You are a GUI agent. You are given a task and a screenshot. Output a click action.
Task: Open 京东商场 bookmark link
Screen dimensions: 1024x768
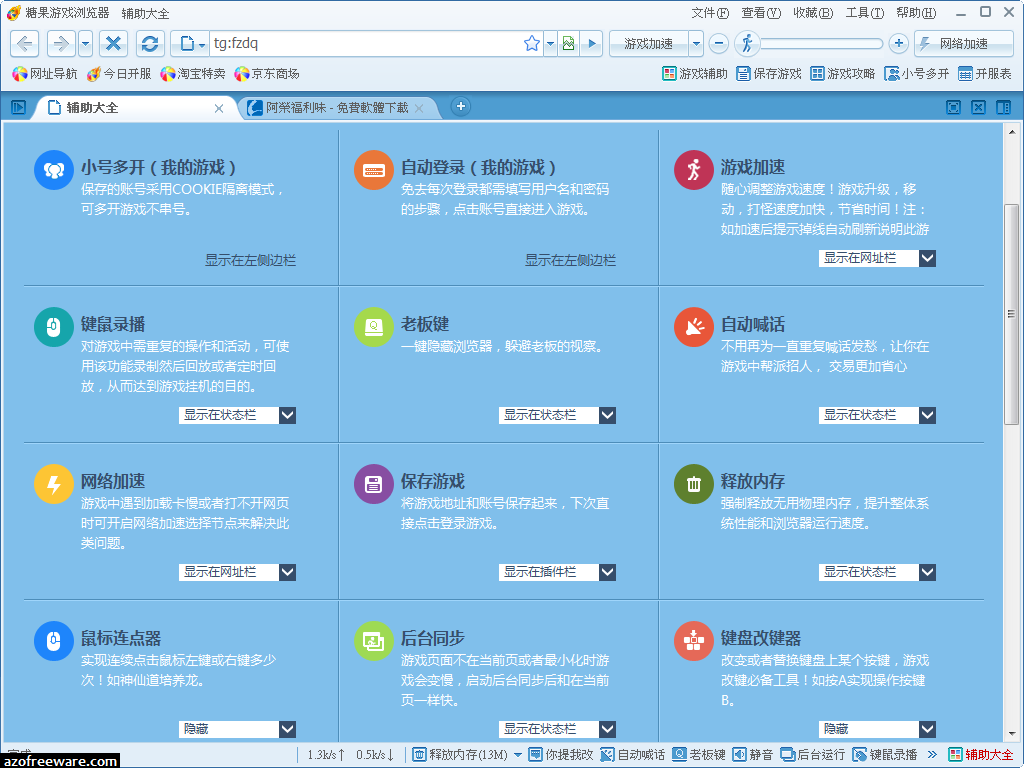(266, 74)
